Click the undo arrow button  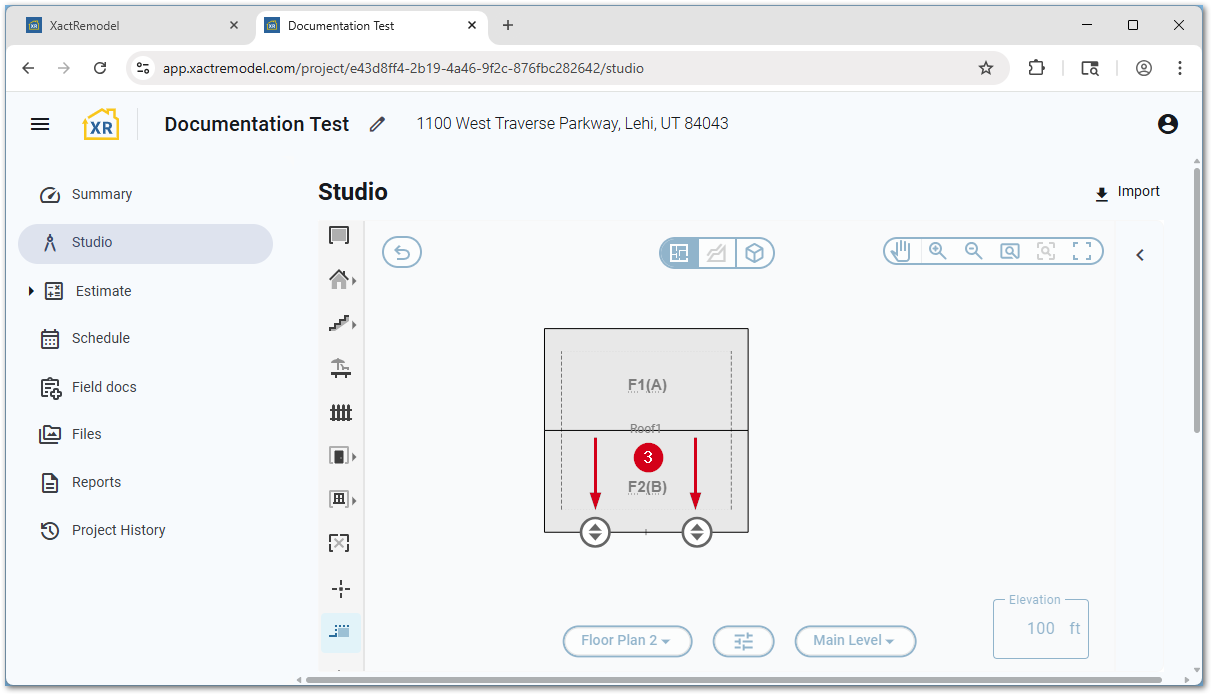pyautogui.click(x=402, y=252)
